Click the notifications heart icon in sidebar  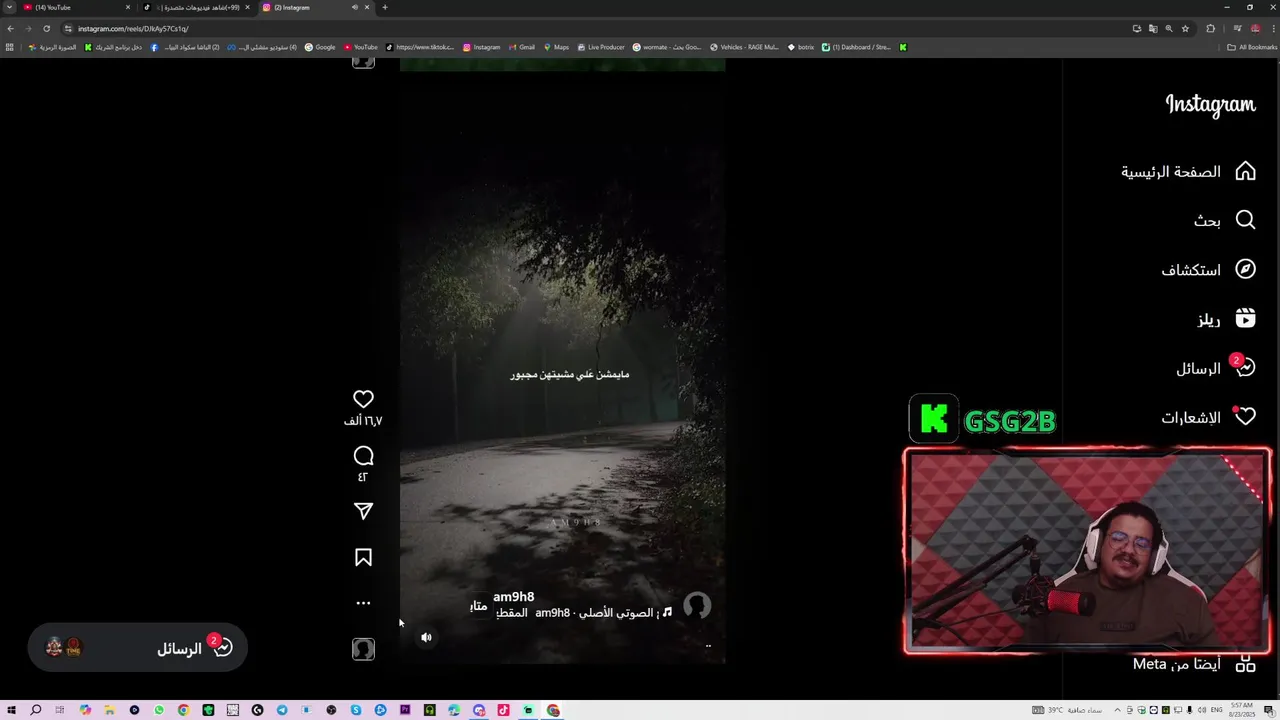(x=1245, y=417)
